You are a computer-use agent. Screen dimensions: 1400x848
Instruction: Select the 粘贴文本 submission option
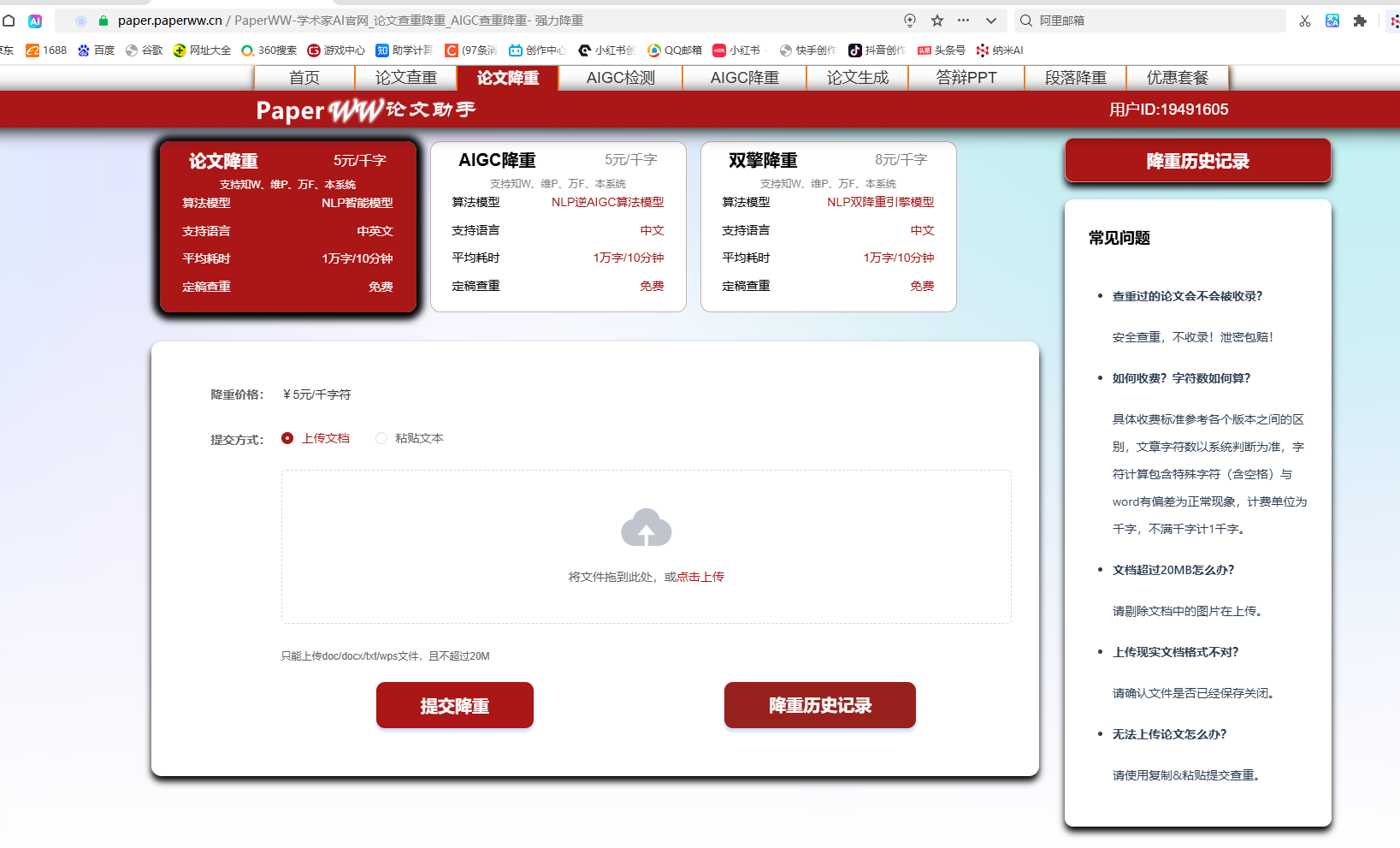coord(381,437)
